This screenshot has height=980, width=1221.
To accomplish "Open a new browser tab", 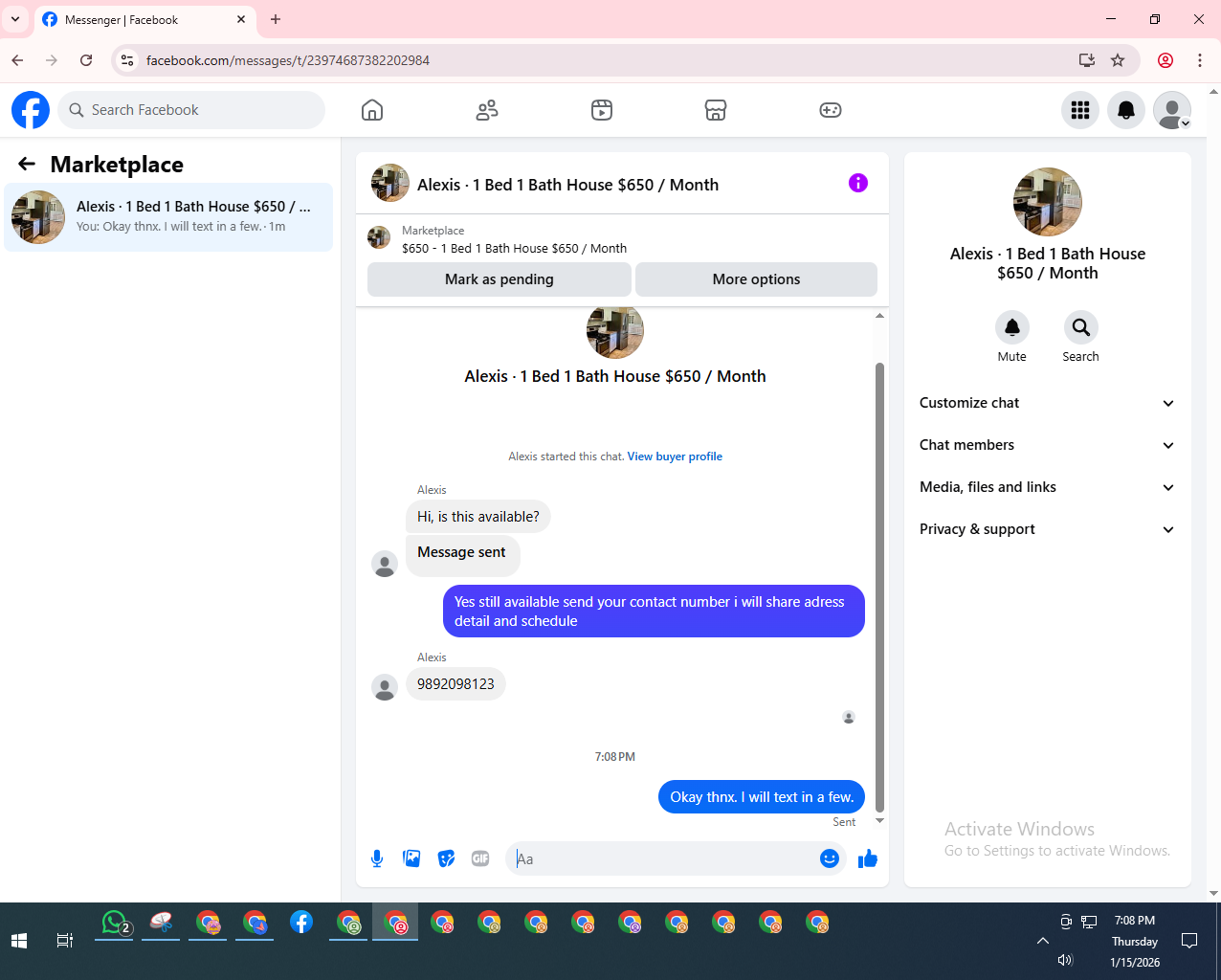I will pos(276,19).
